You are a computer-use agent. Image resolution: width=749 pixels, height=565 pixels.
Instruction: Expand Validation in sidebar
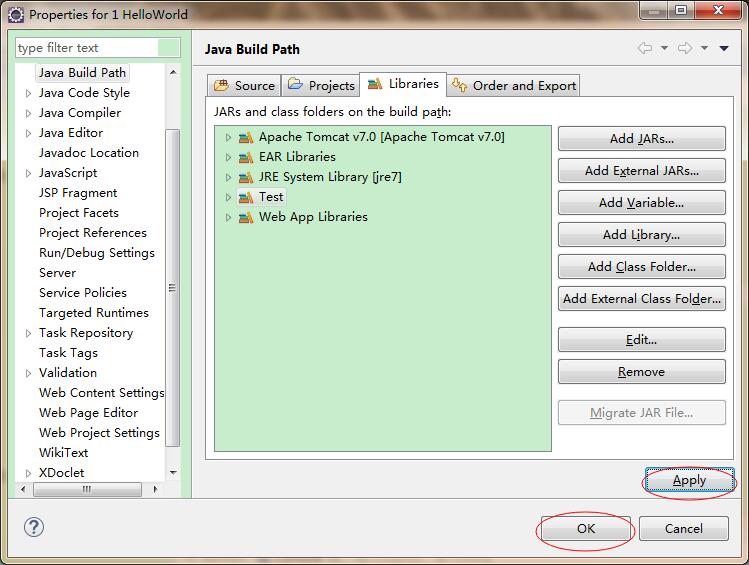[29, 373]
